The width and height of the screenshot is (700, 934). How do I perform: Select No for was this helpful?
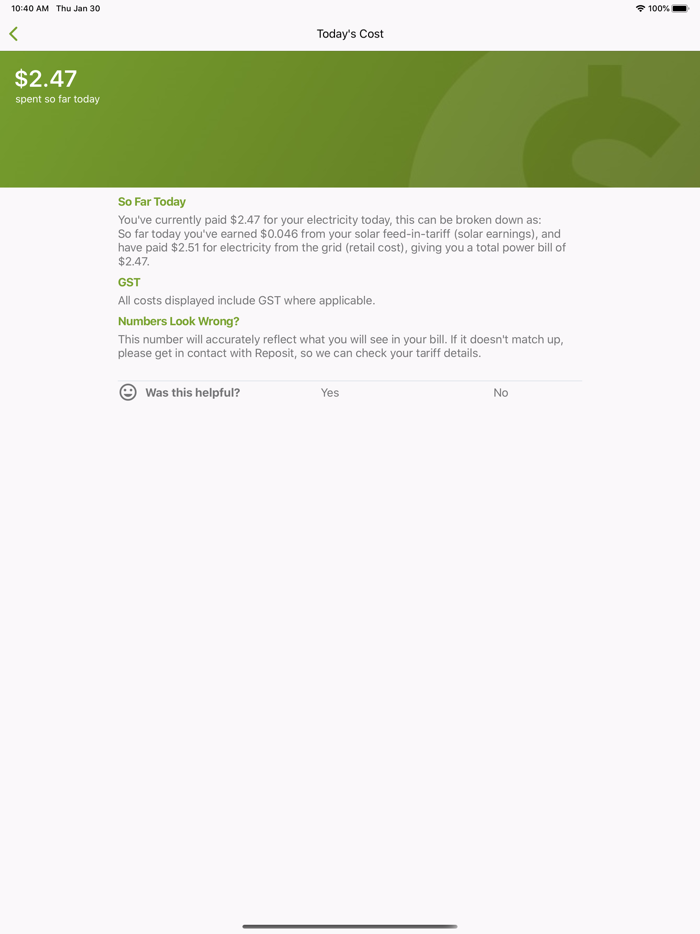[500, 393]
